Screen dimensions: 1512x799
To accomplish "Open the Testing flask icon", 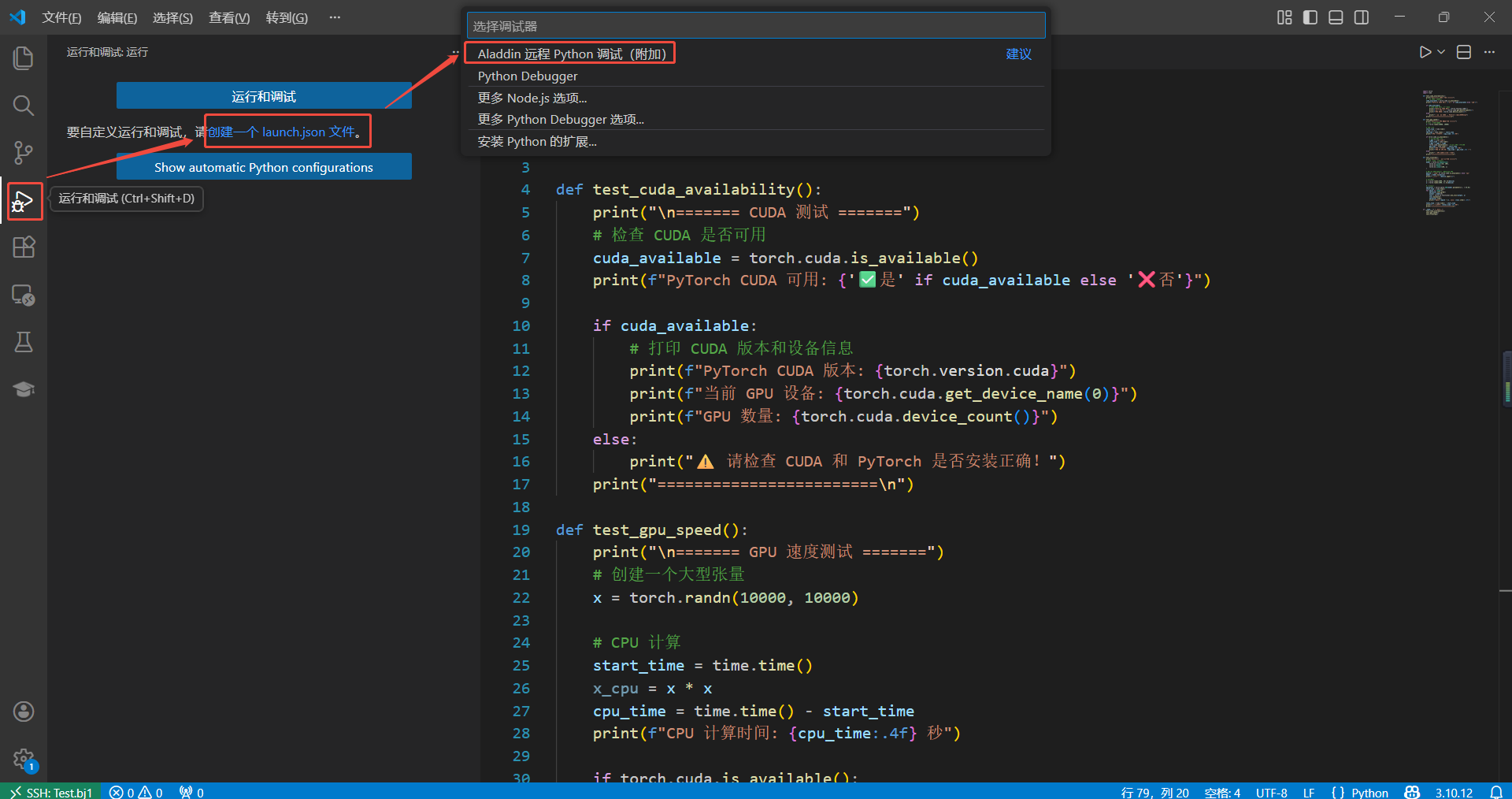I will (x=24, y=342).
